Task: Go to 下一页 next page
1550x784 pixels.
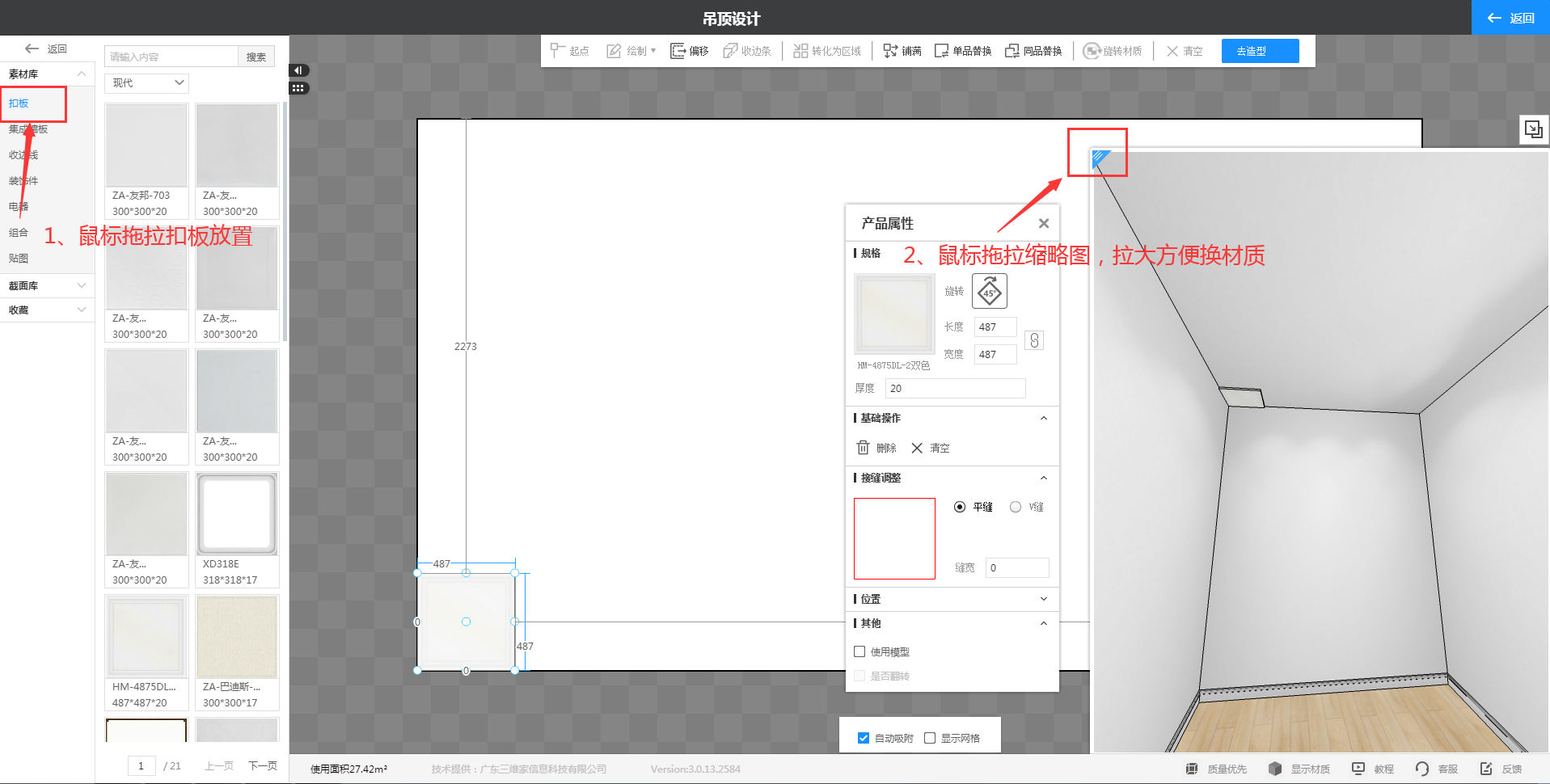Action: pos(263,766)
